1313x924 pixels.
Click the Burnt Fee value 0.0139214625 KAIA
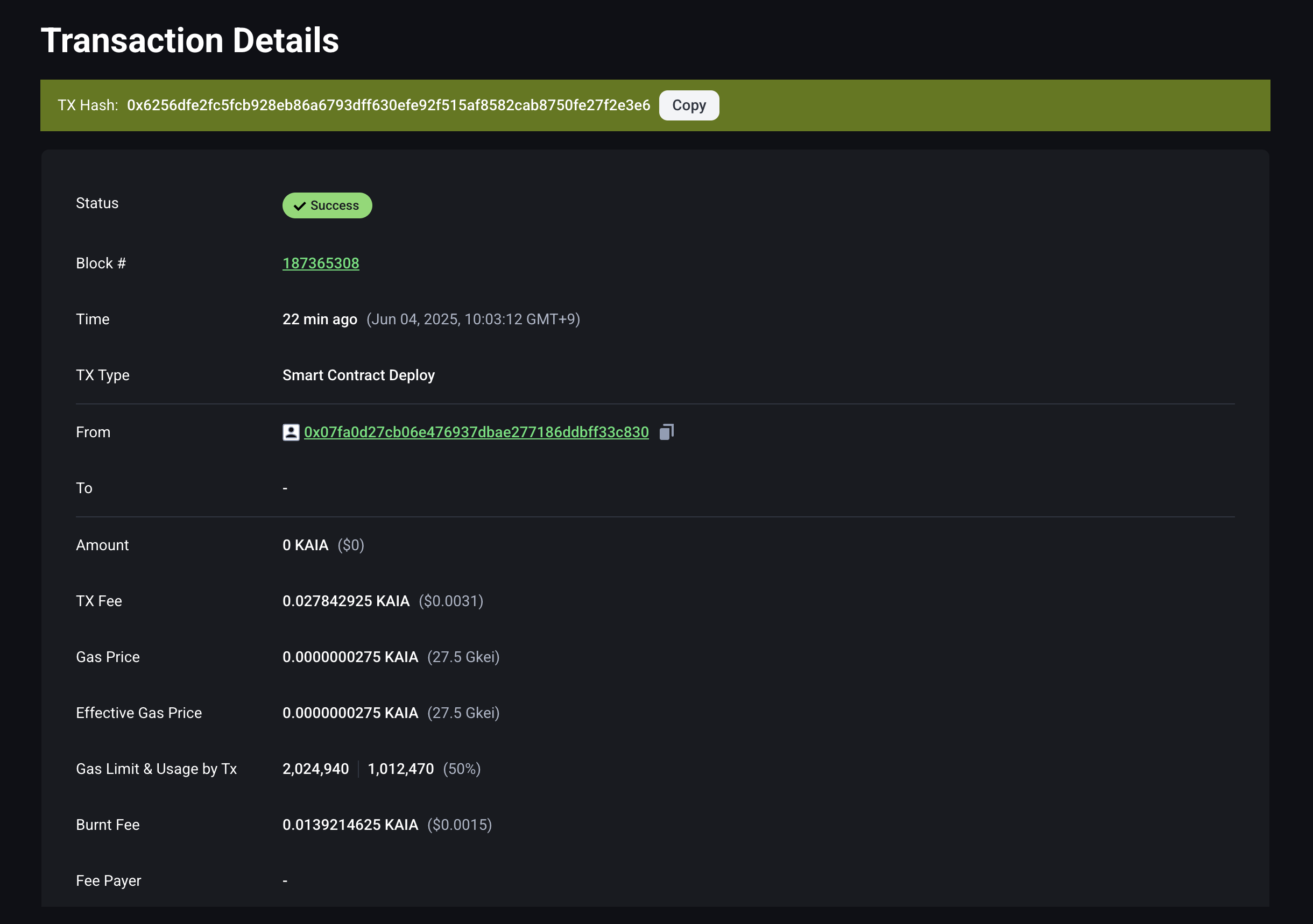[350, 825]
